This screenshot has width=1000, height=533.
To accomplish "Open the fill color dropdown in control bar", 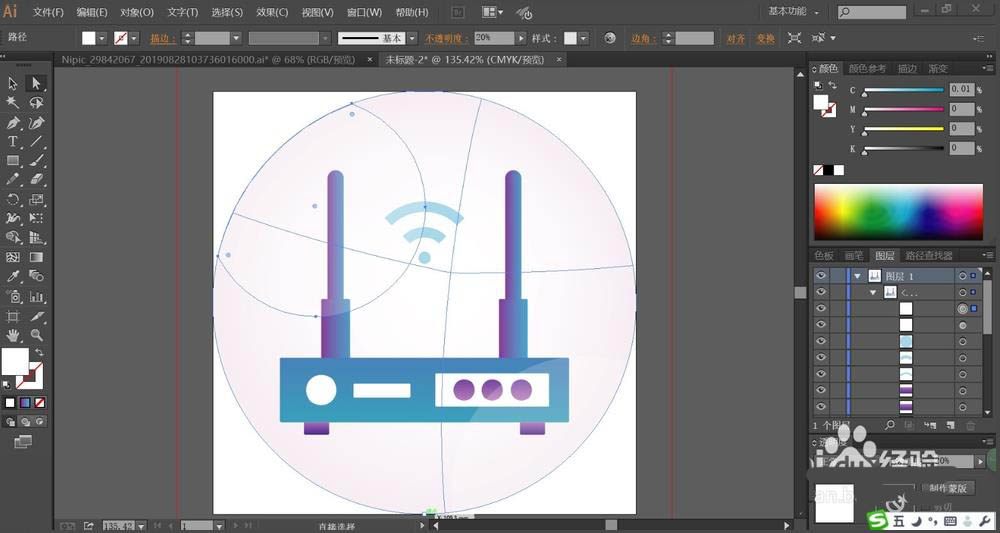I will click(x=102, y=38).
